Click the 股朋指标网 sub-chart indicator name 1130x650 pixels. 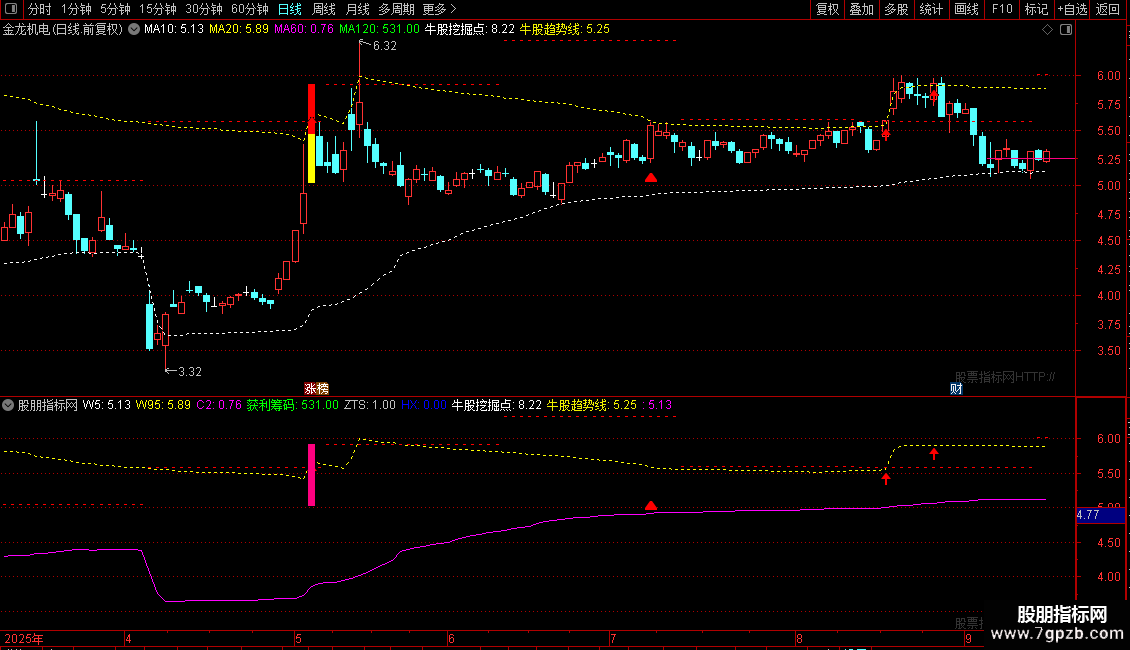[x=48, y=405]
